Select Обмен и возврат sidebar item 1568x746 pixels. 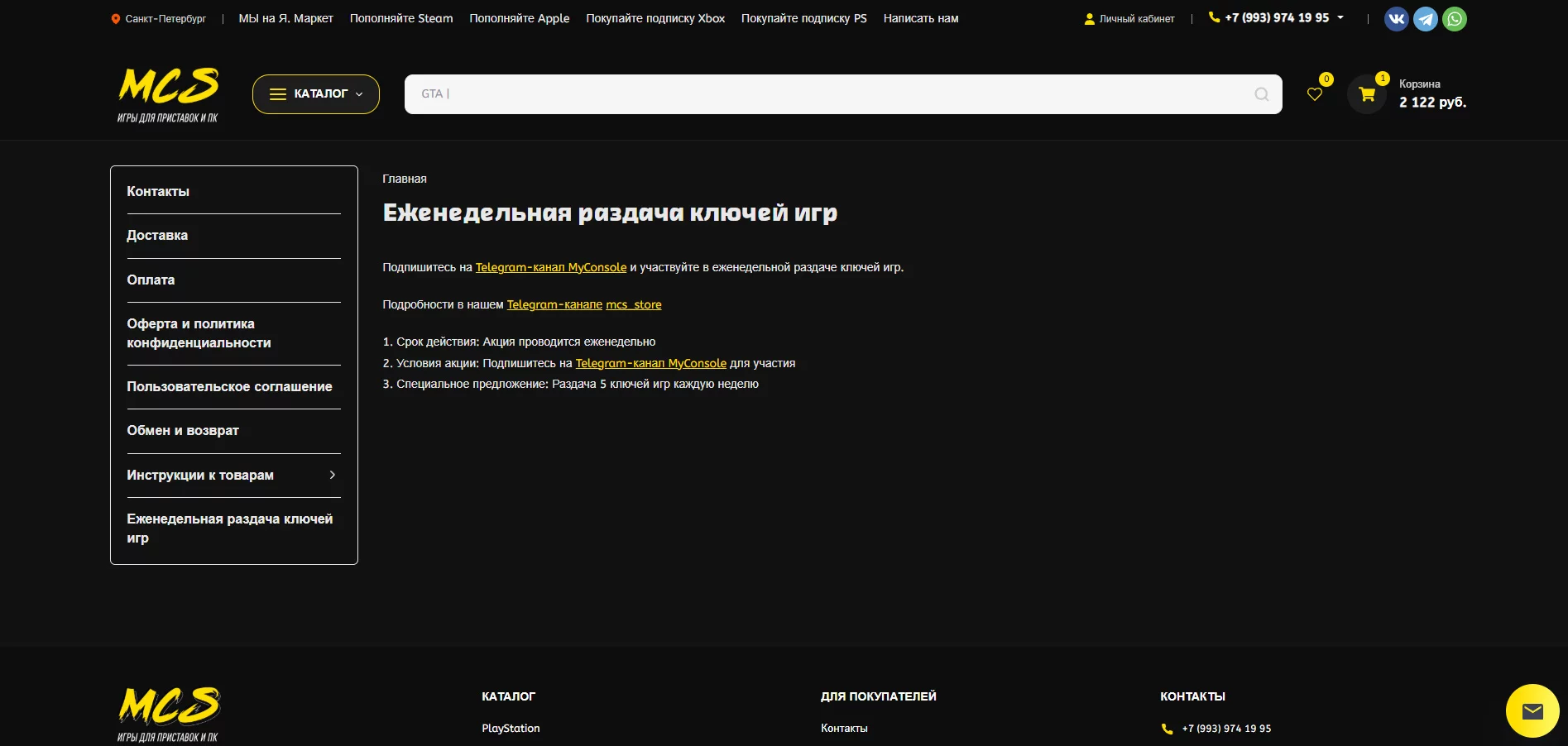(183, 431)
